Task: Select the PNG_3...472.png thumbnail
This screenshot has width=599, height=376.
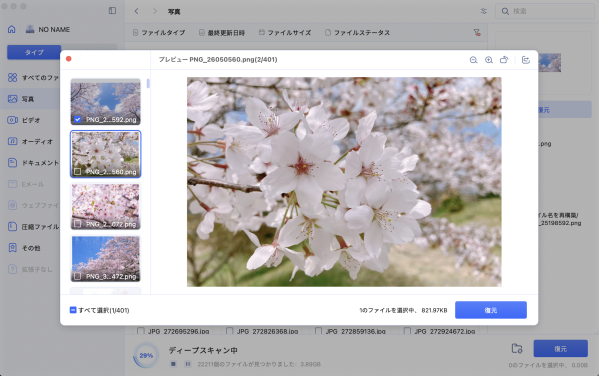Action: pos(105,258)
